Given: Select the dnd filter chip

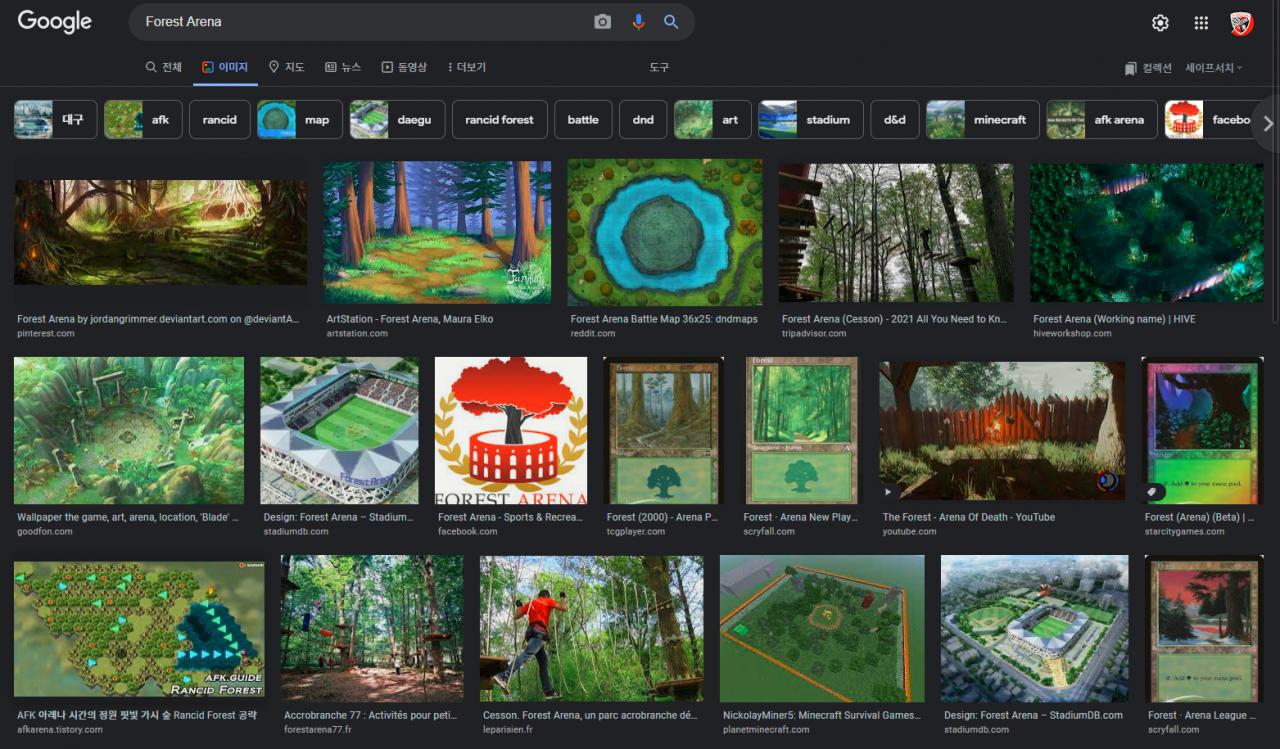Looking at the screenshot, I should [643, 119].
